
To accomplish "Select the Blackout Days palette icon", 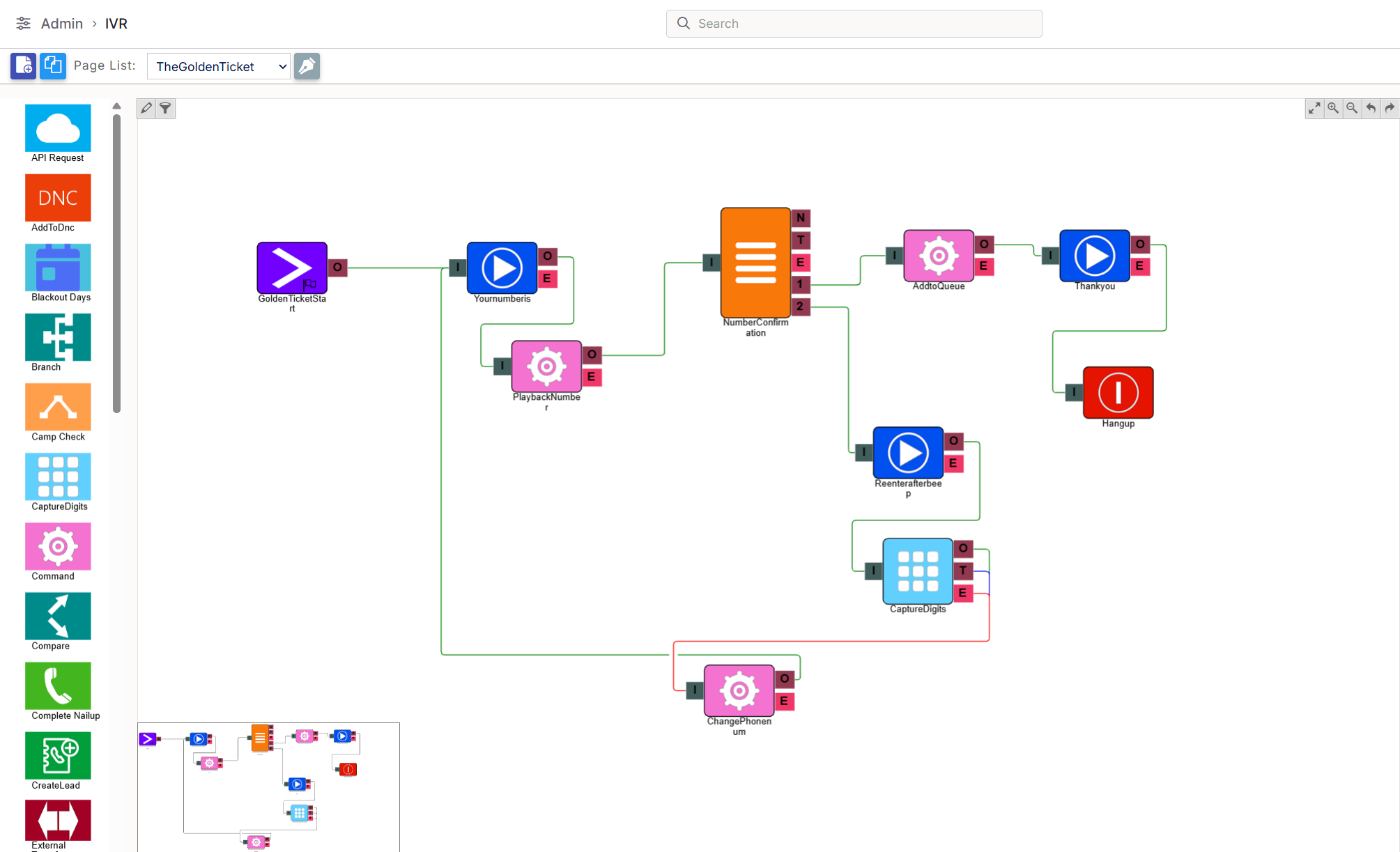I will point(58,268).
